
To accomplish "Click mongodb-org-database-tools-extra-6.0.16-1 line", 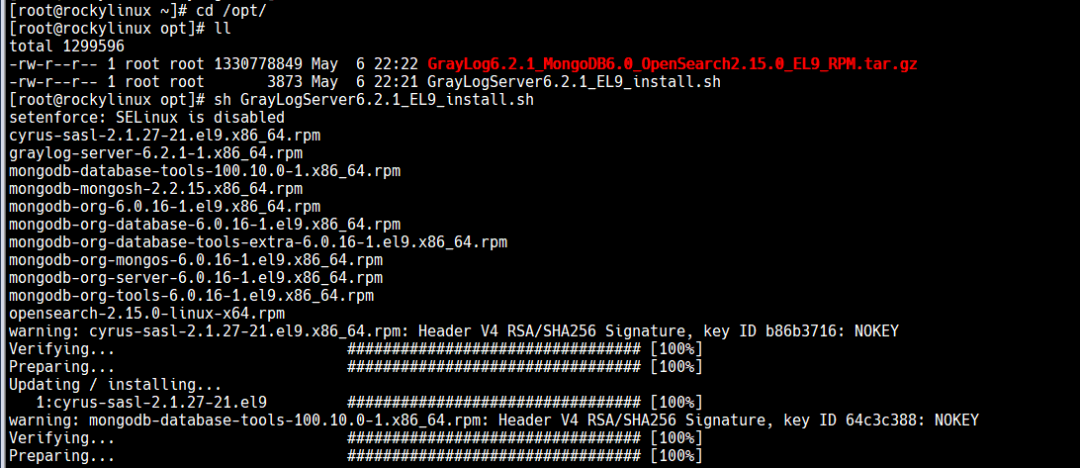I will point(258,244).
